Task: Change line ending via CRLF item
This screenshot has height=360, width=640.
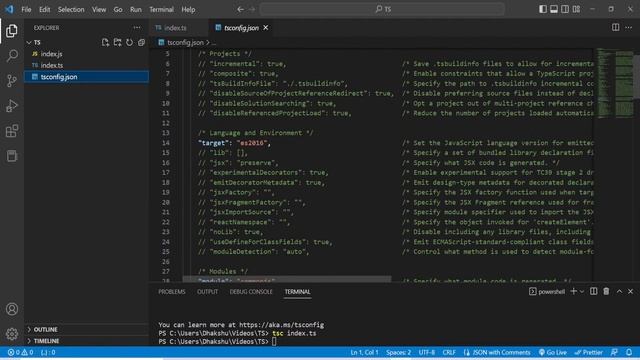Action: (449, 352)
